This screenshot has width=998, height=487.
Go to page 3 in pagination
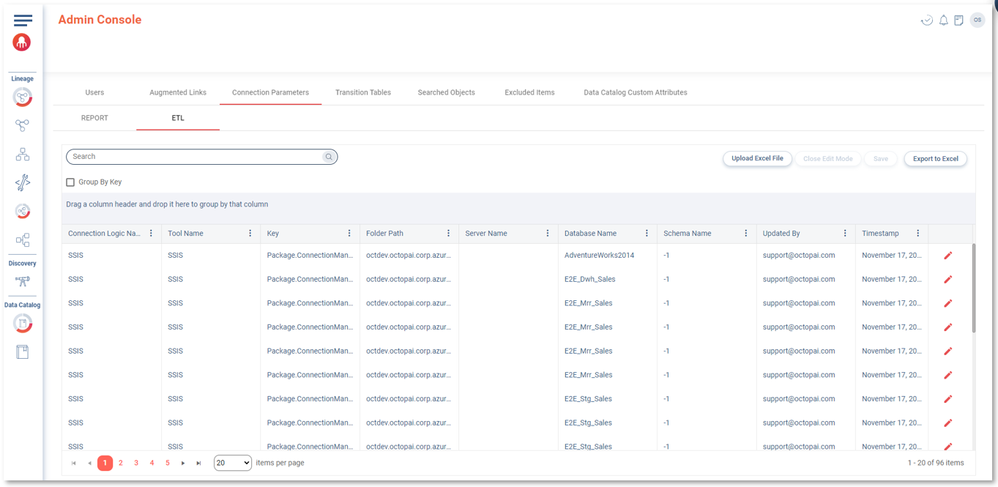[x=136, y=463]
